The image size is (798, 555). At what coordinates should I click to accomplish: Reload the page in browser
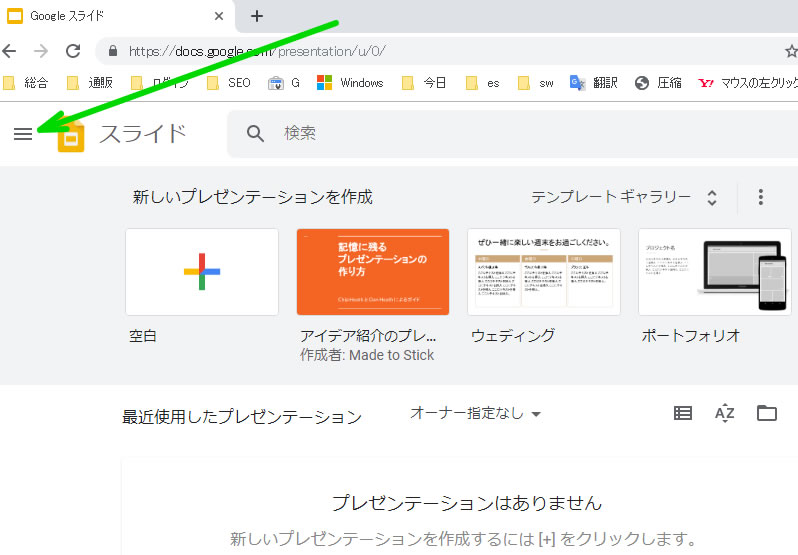[73, 50]
